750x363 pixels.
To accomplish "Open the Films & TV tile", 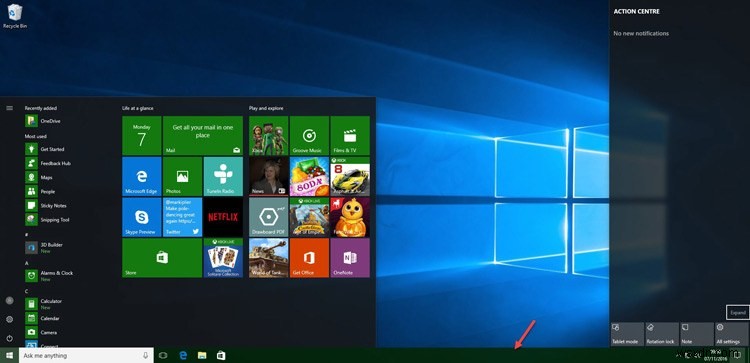I will coord(350,135).
